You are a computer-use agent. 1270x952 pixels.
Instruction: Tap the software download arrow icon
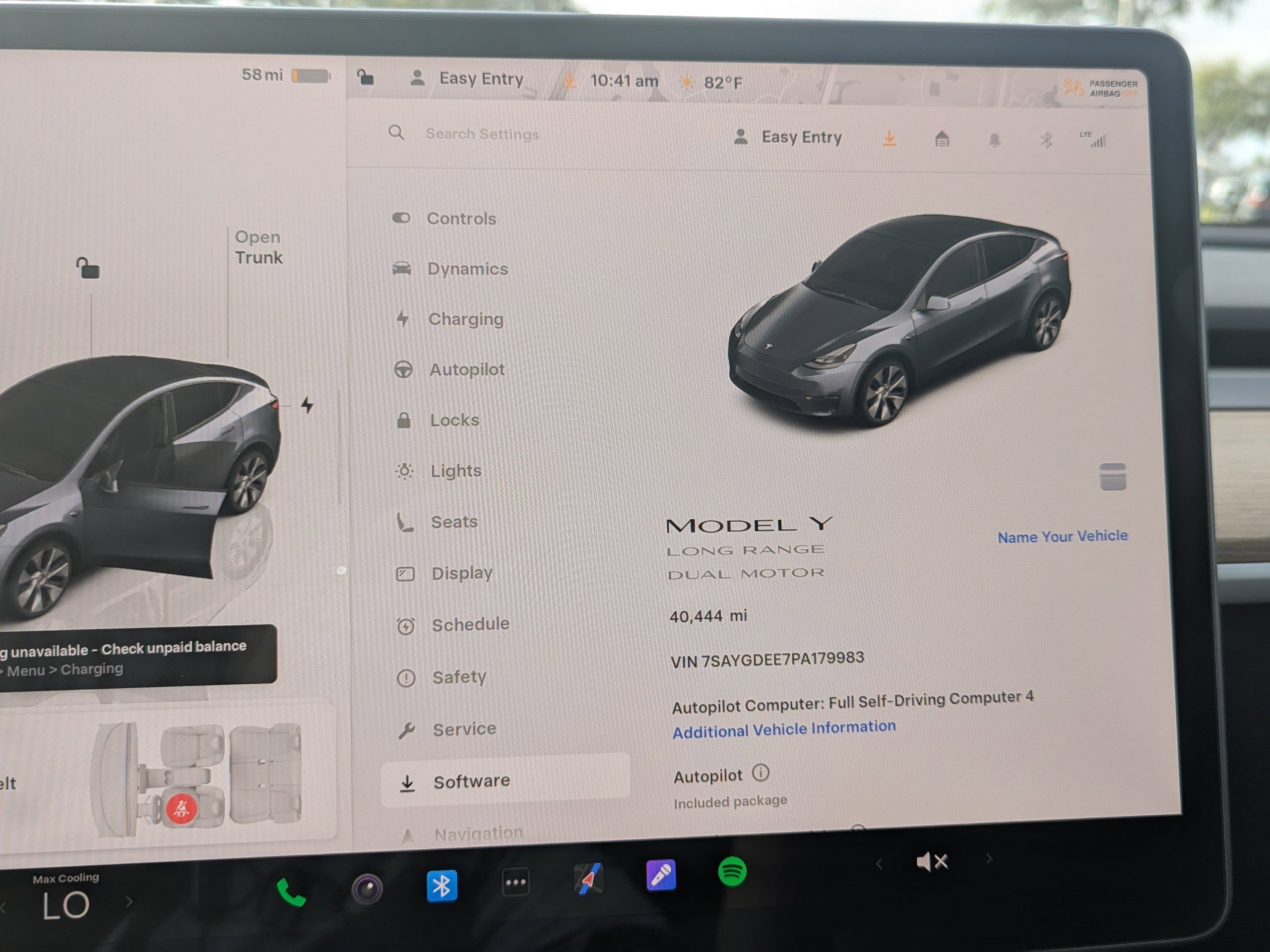(x=889, y=138)
